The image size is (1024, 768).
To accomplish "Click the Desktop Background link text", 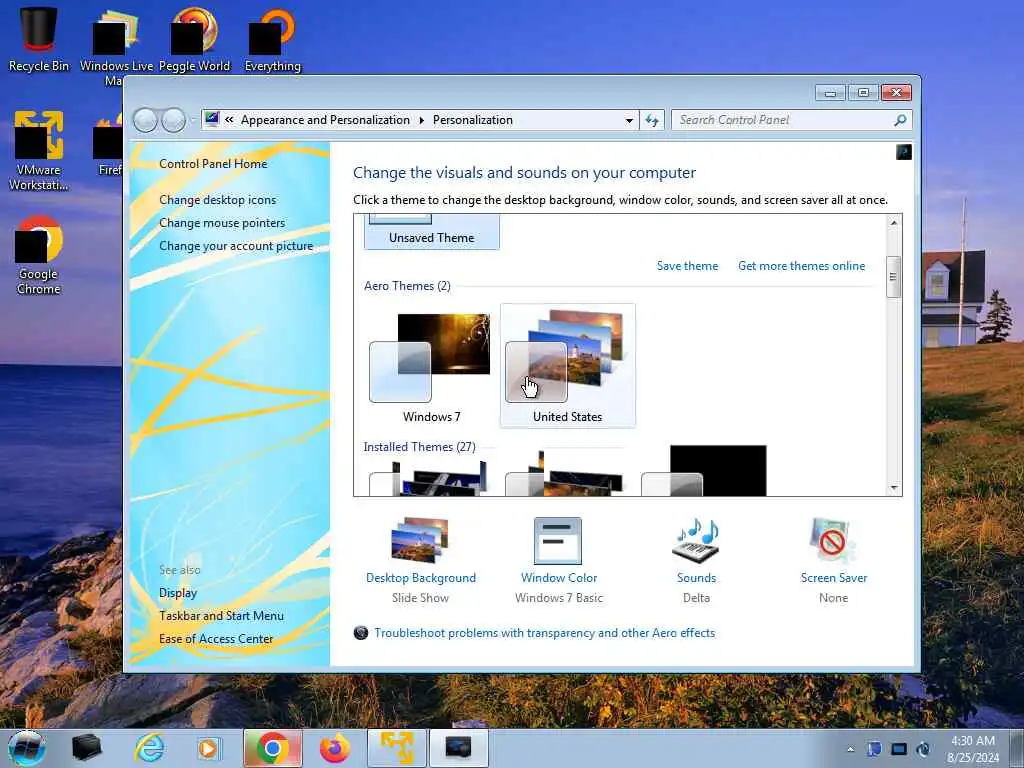I will [421, 578].
